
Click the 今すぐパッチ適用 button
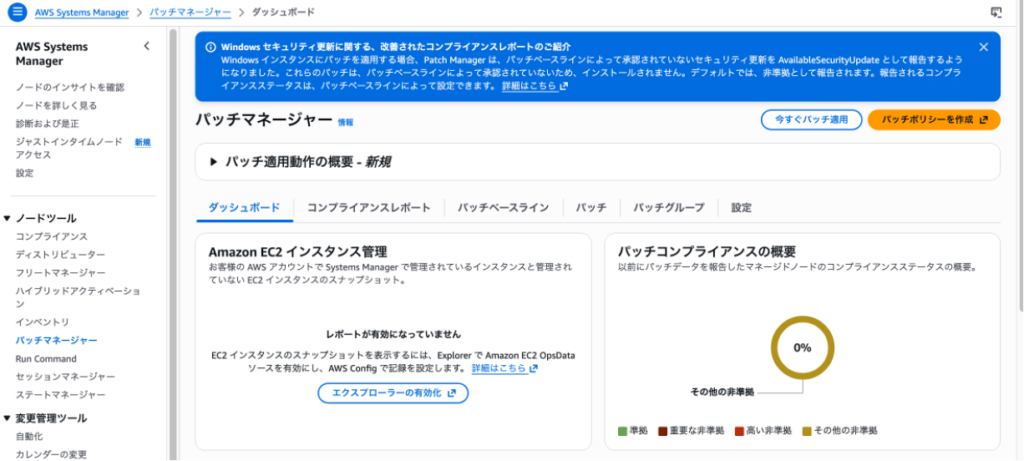tap(811, 120)
